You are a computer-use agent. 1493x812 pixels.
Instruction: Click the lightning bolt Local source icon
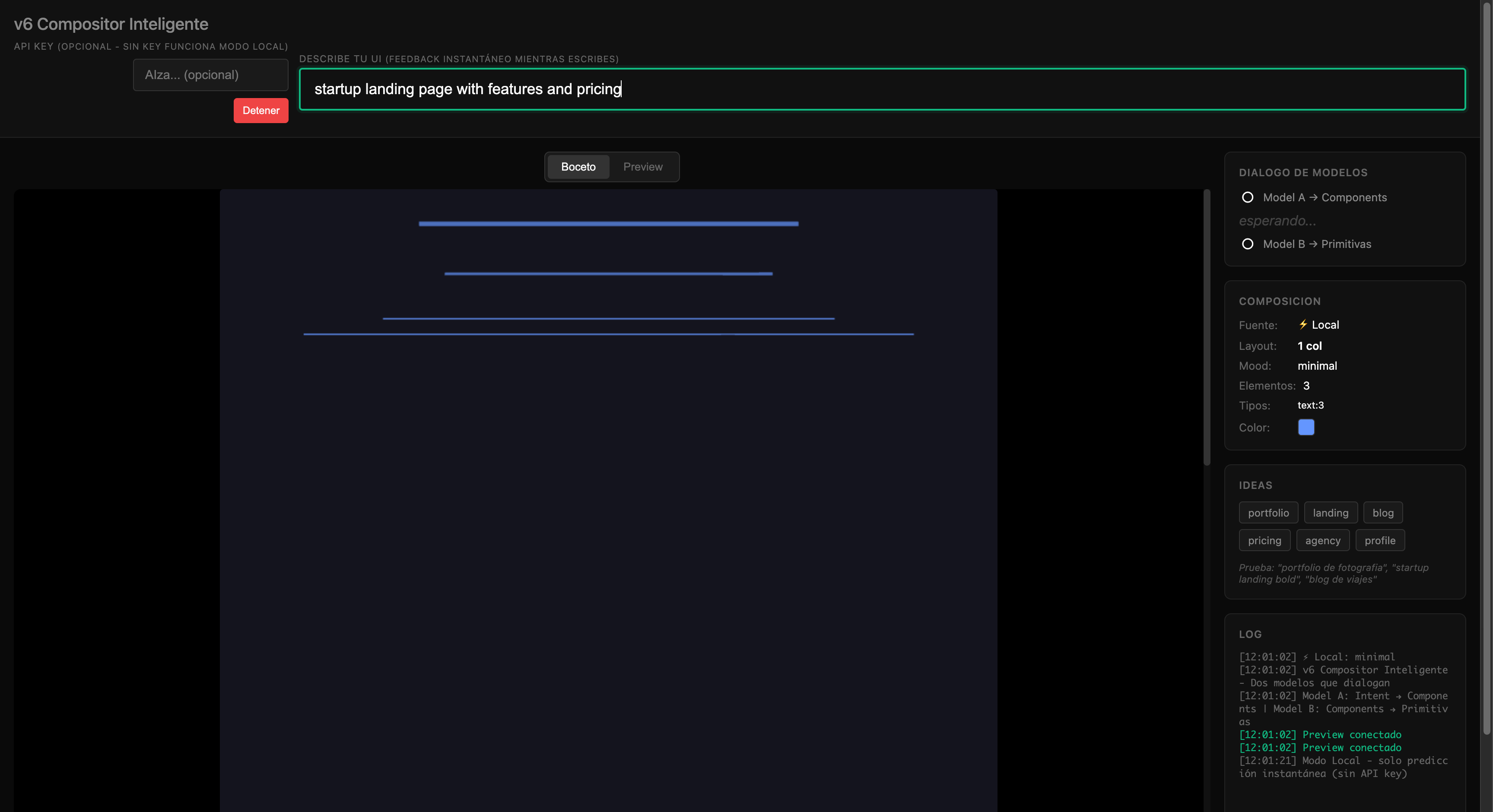coord(1303,324)
